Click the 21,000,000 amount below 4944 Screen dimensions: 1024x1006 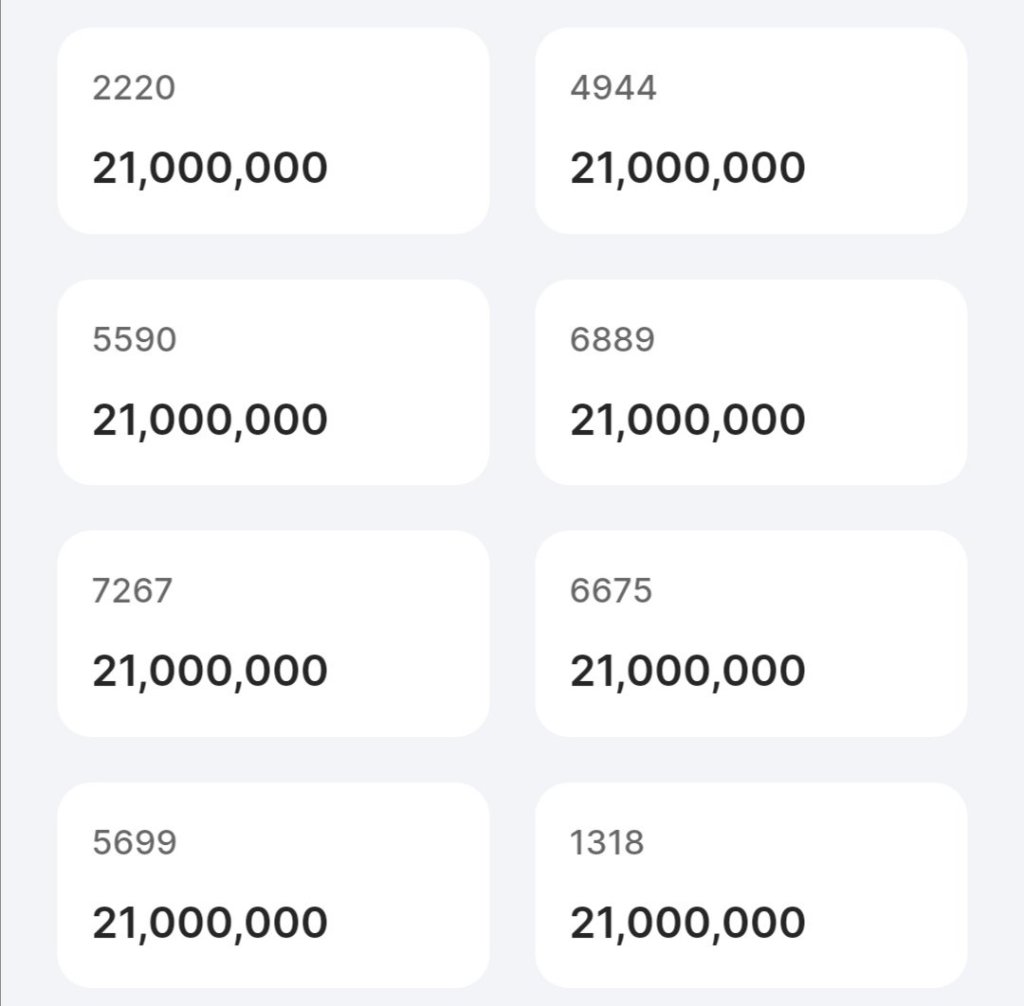[x=688, y=168]
